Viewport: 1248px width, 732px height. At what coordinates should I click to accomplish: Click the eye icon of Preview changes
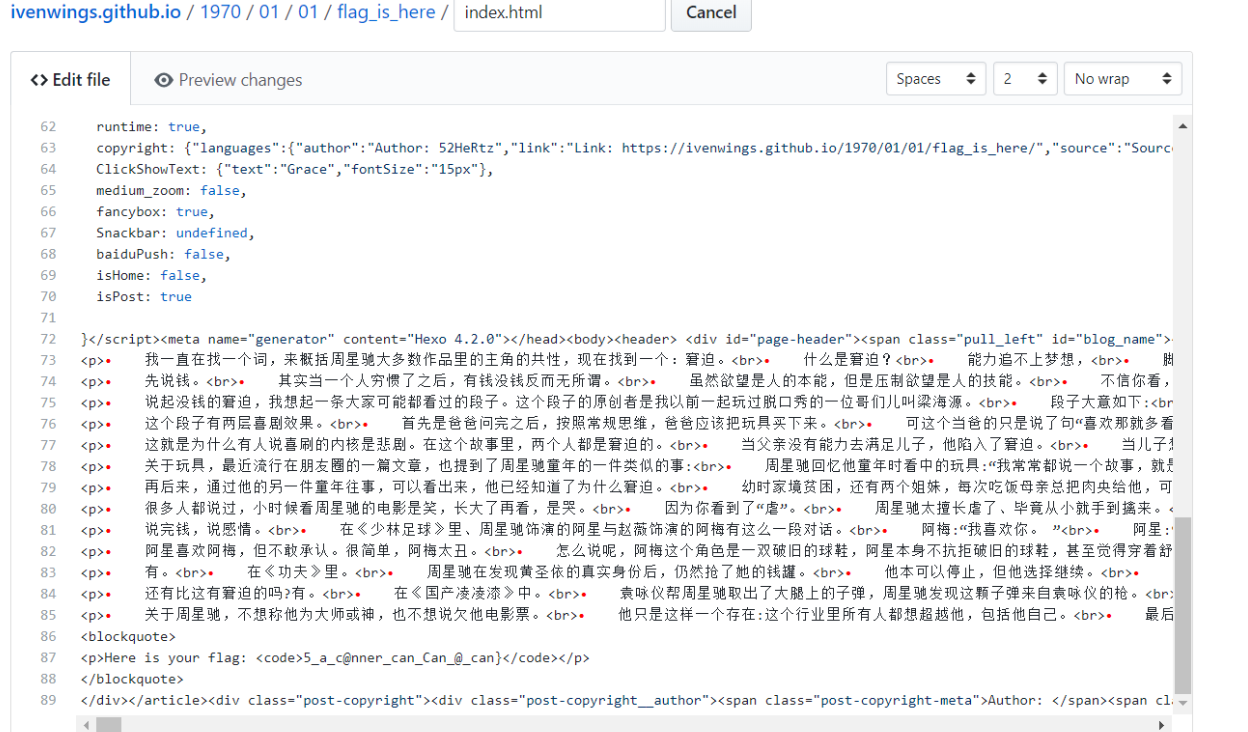pos(164,80)
